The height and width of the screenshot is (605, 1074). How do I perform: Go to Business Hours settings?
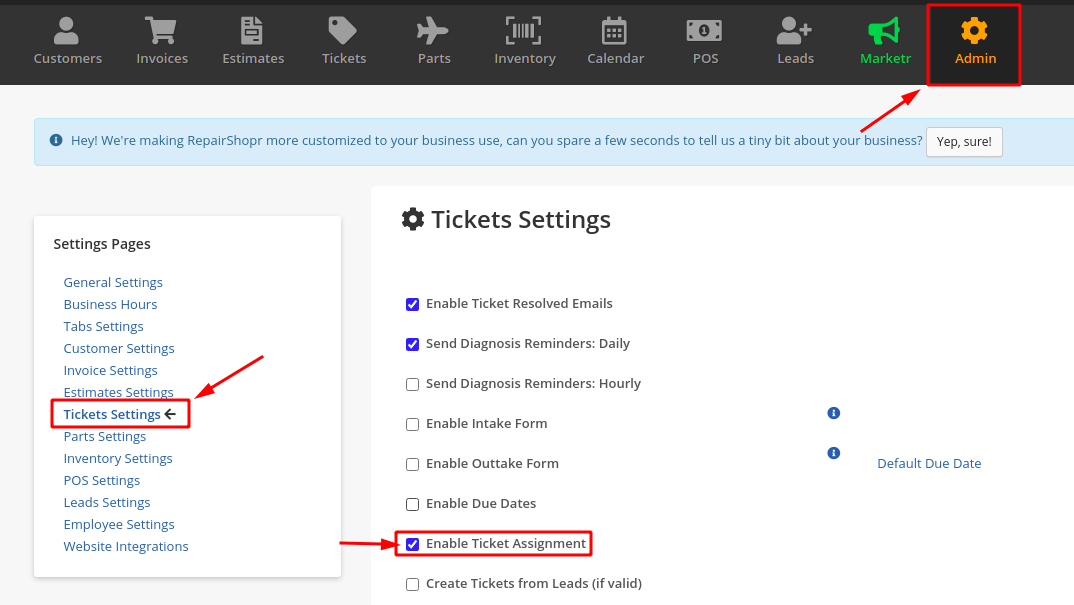[x=110, y=304]
